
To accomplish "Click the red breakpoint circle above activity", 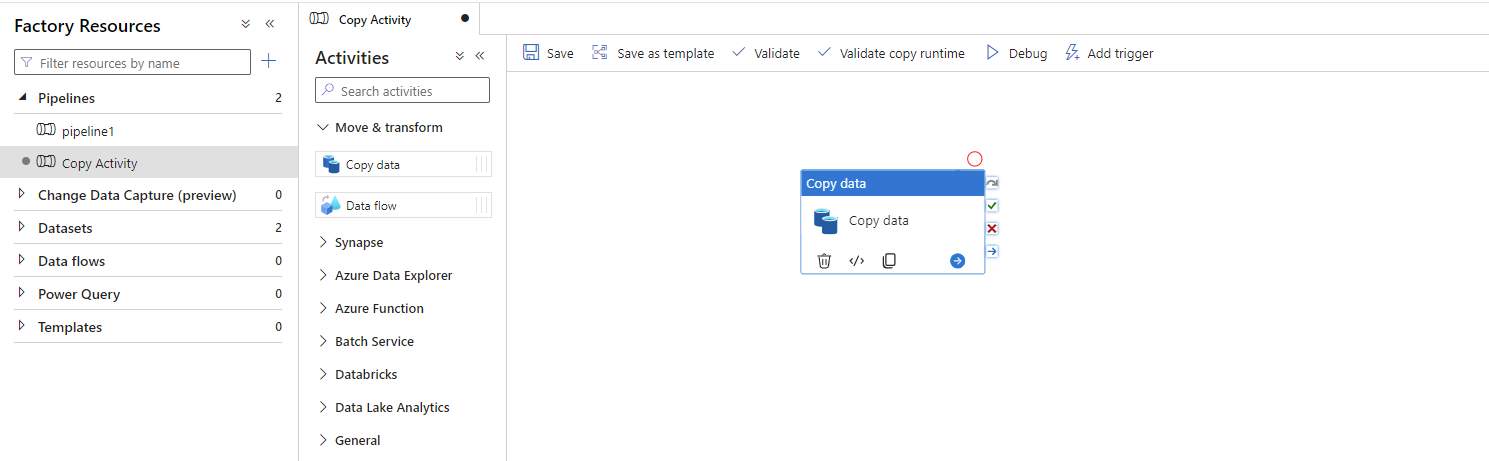I will [x=975, y=159].
